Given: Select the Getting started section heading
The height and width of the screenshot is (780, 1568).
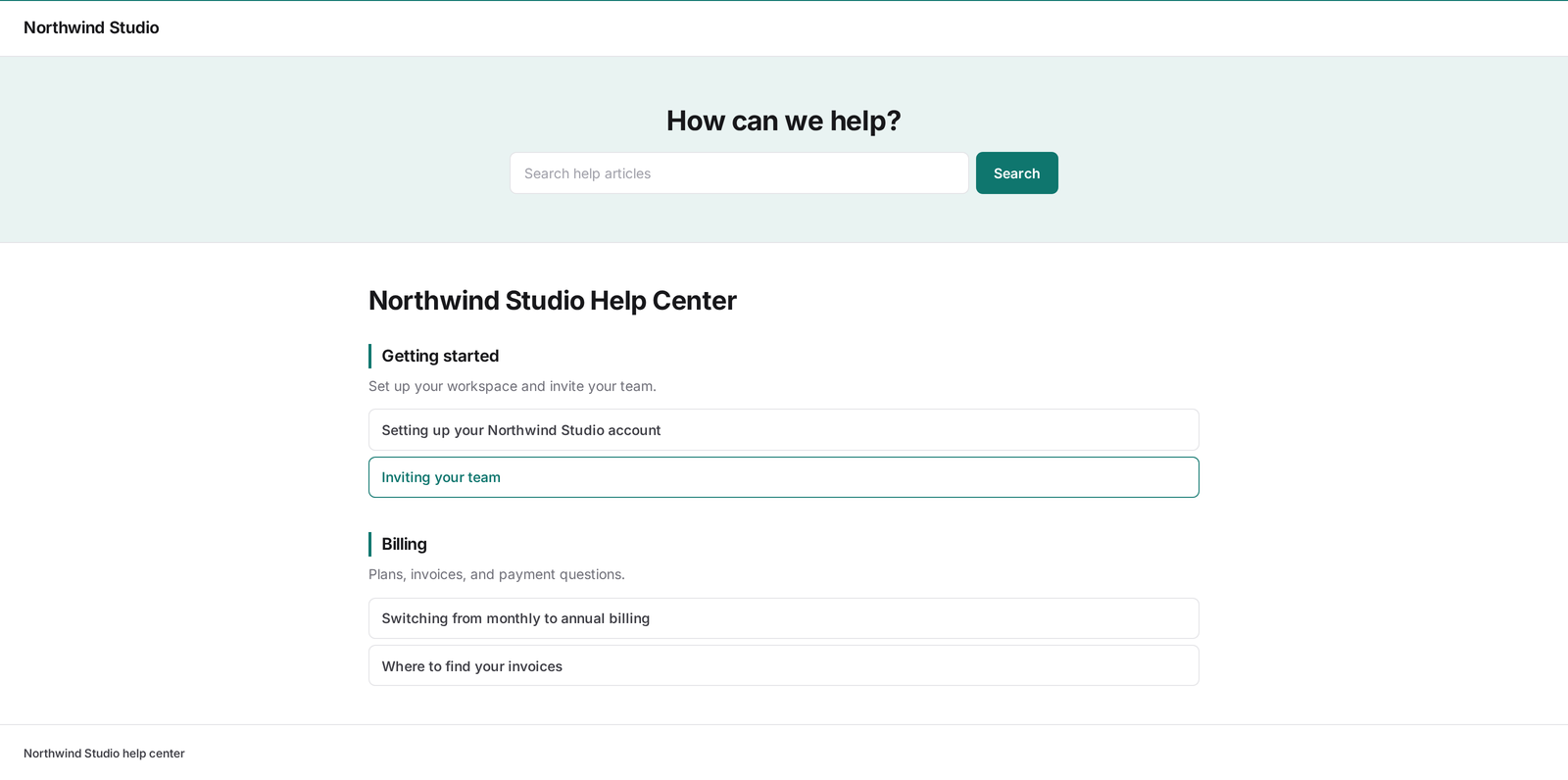Looking at the screenshot, I should click(440, 356).
